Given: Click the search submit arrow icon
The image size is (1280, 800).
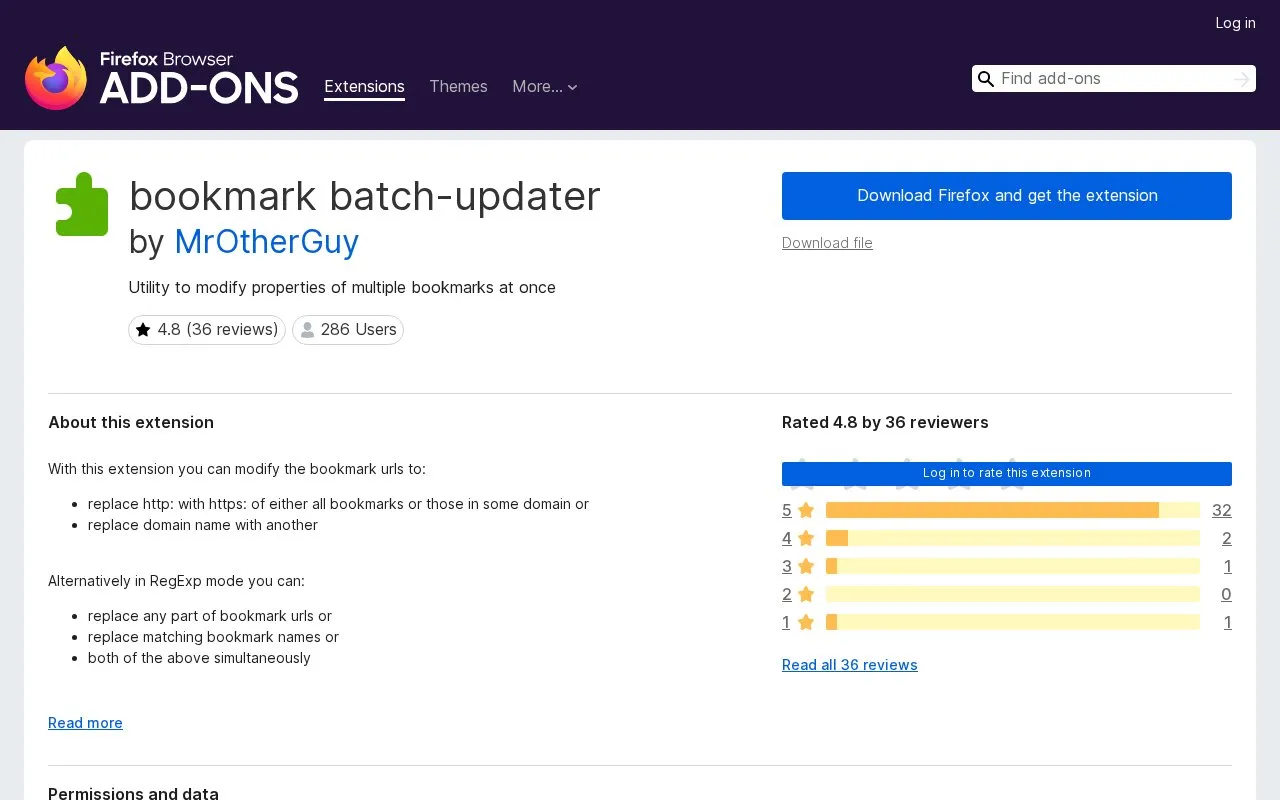Looking at the screenshot, I should click(1241, 79).
